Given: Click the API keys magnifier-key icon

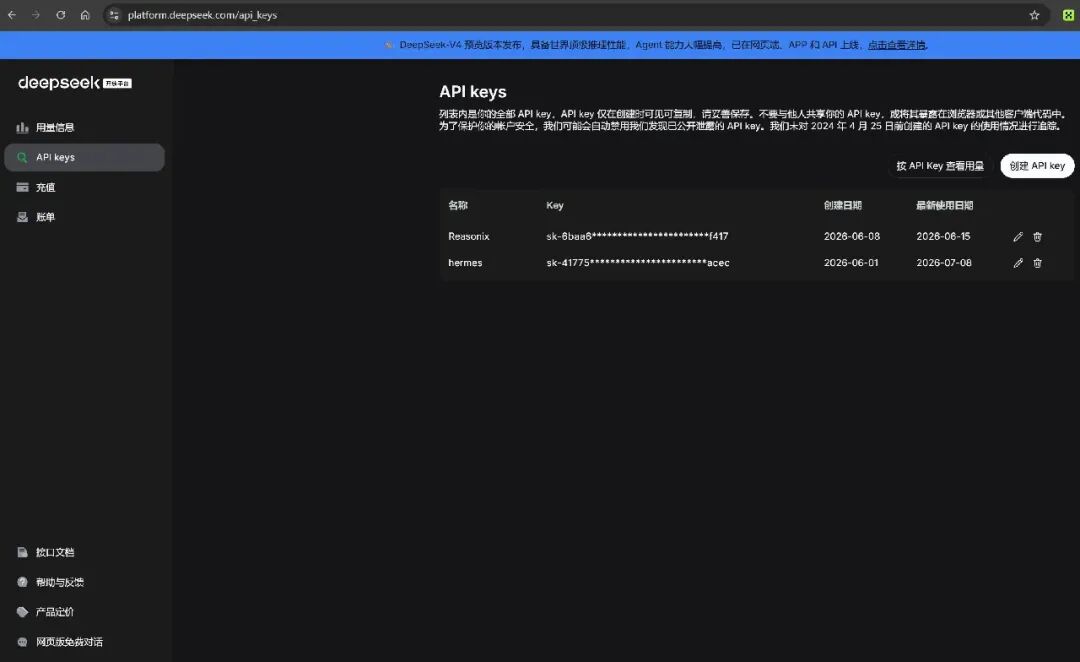Looking at the screenshot, I should pos(22,157).
